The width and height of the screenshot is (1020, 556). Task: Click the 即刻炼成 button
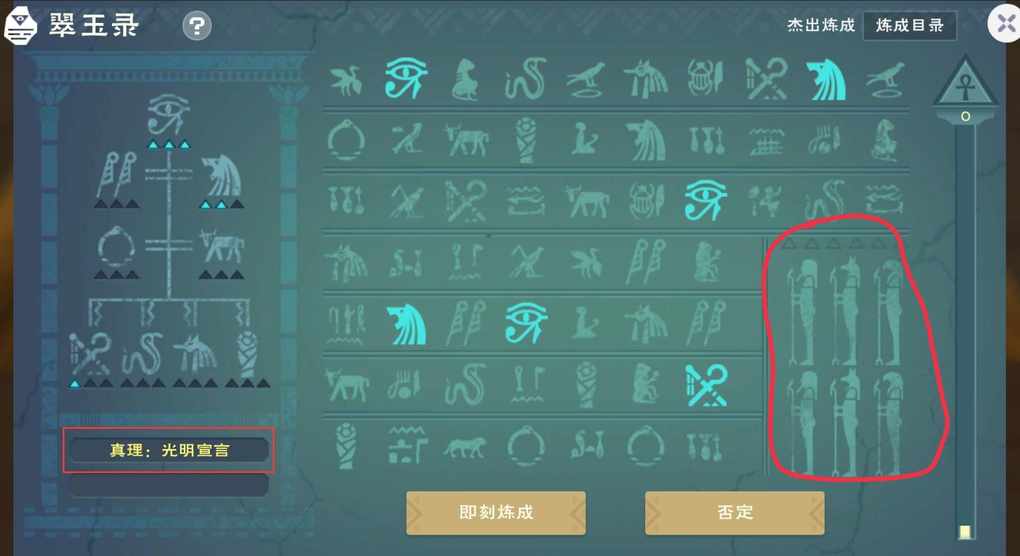click(x=496, y=512)
